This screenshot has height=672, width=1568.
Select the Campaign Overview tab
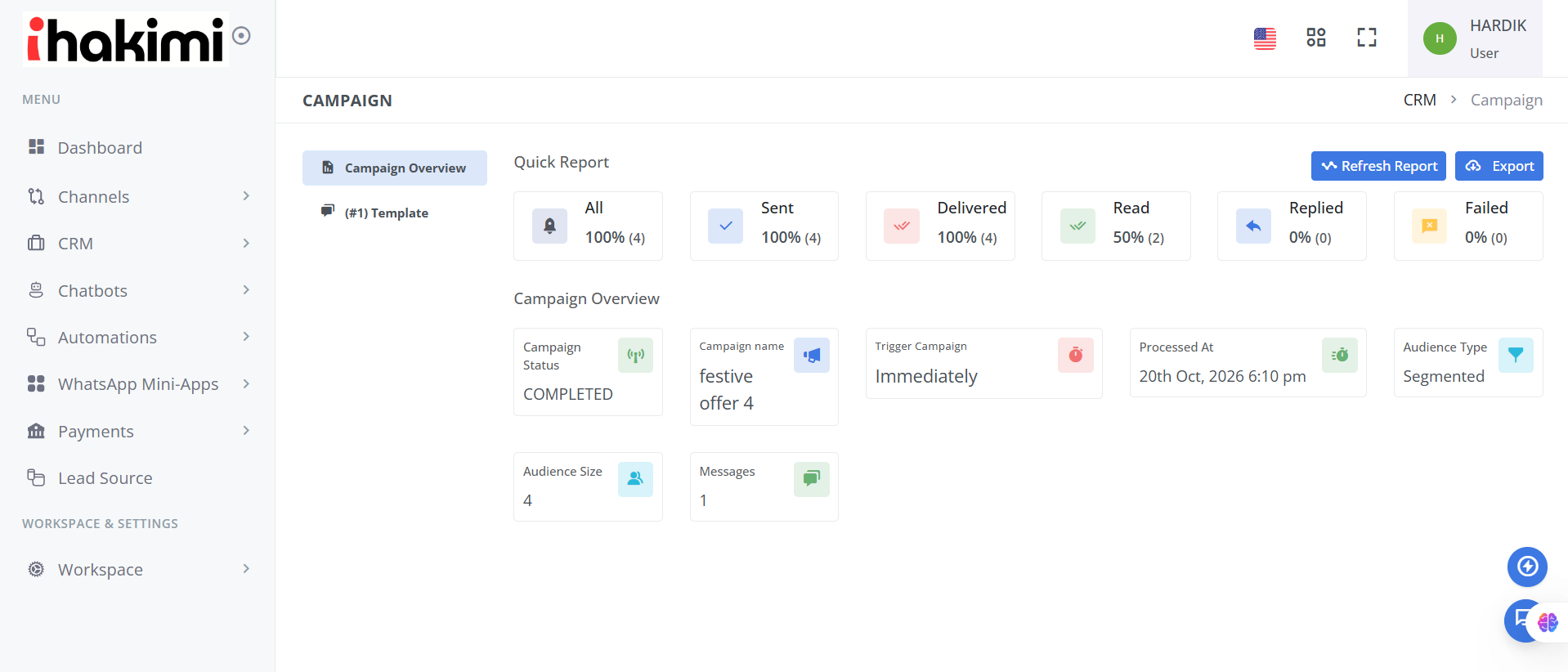tap(395, 168)
